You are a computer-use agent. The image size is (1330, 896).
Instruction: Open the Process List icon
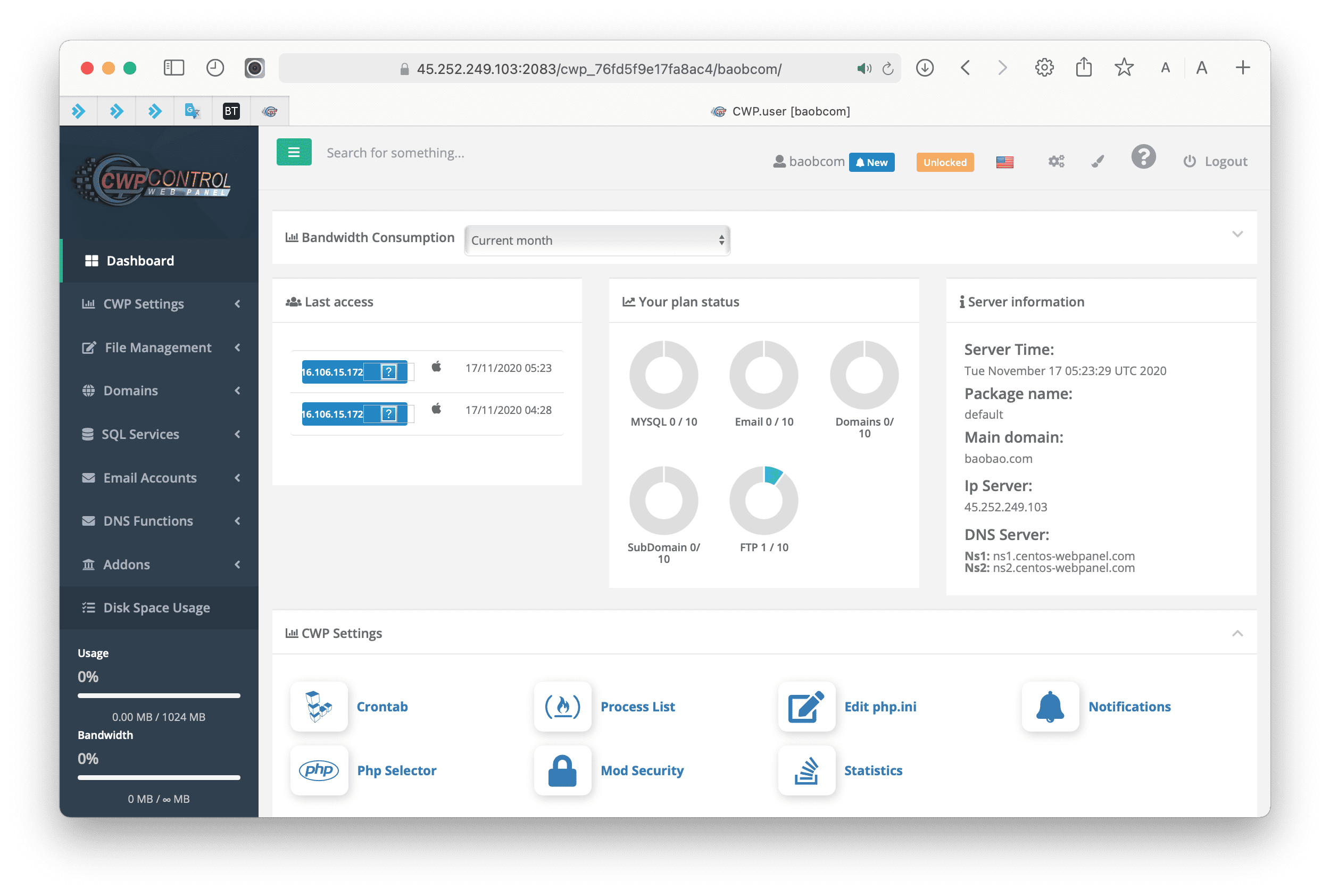click(562, 707)
